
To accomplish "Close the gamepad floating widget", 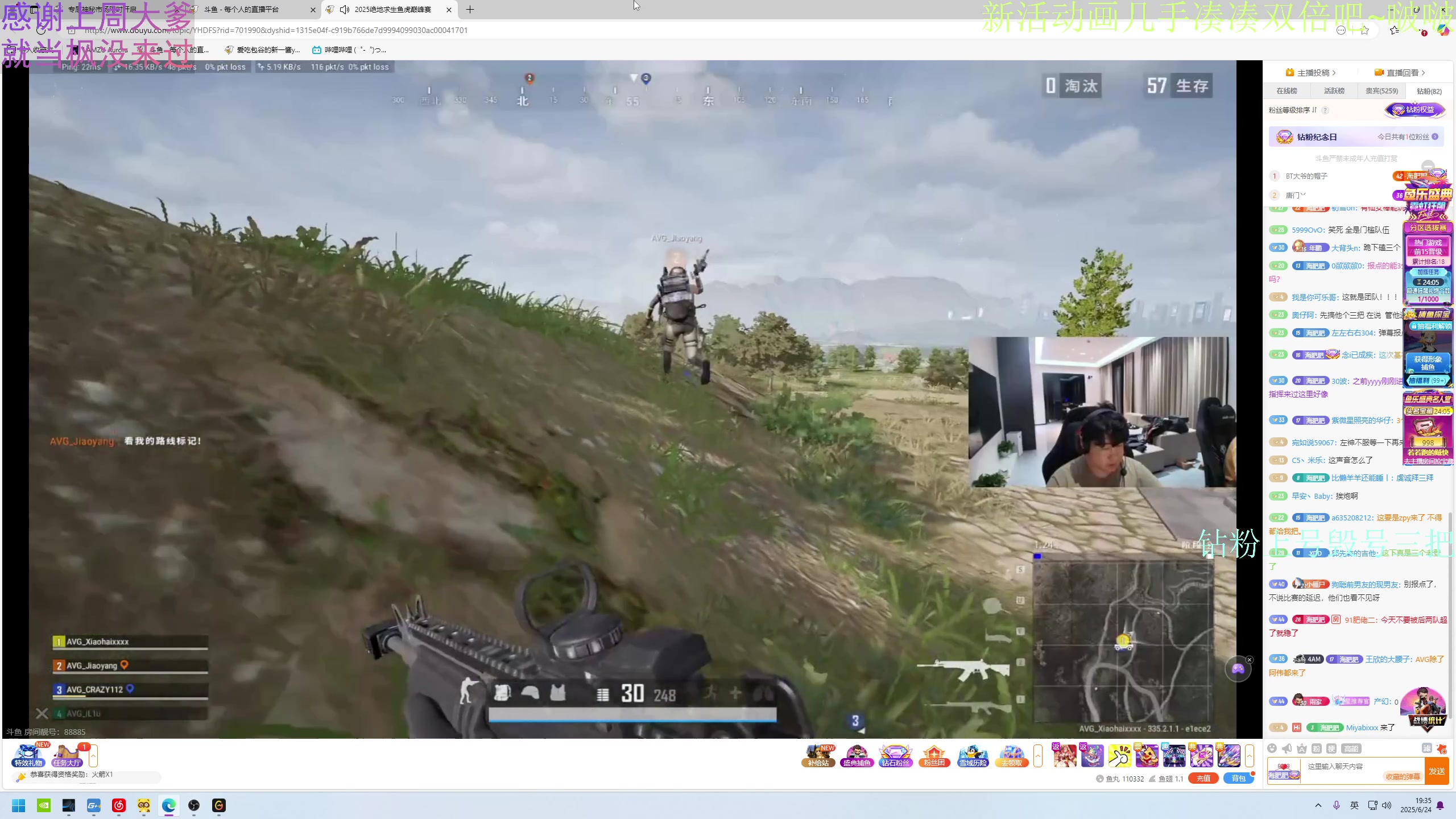I will (x=1250, y=660).
